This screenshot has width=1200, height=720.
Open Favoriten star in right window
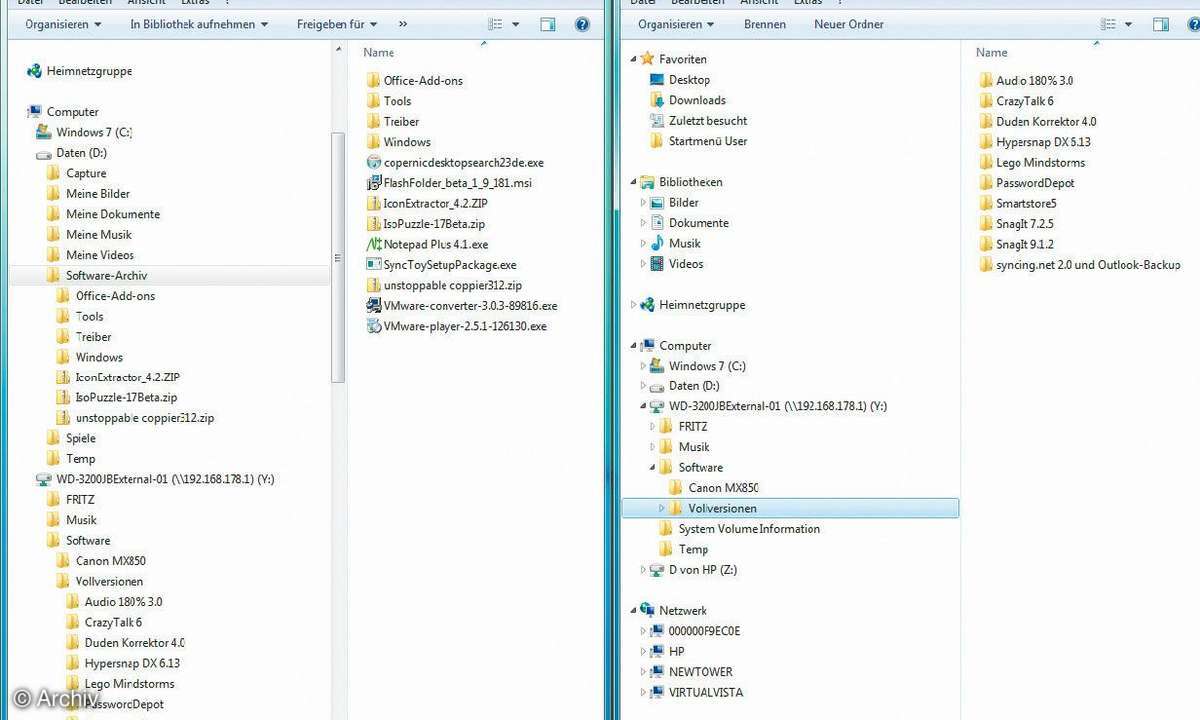[x=673, y=59]
